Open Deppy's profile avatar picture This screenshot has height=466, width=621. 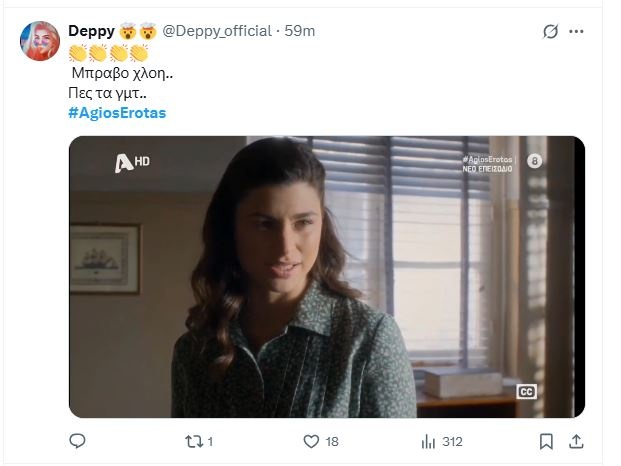pos(42,41)
